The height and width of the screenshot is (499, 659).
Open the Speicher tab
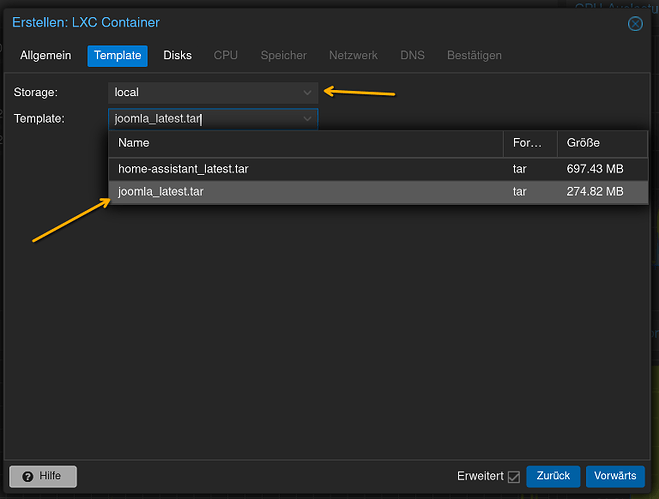click(x=284, y=55)
